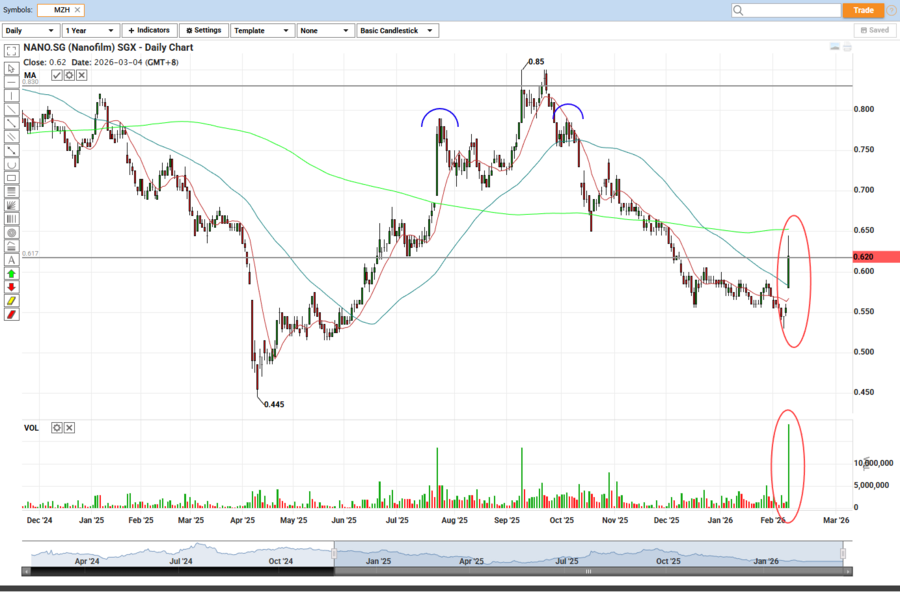Choose the text annotation tool
This screenshot has height=592, width=900.
11,258
